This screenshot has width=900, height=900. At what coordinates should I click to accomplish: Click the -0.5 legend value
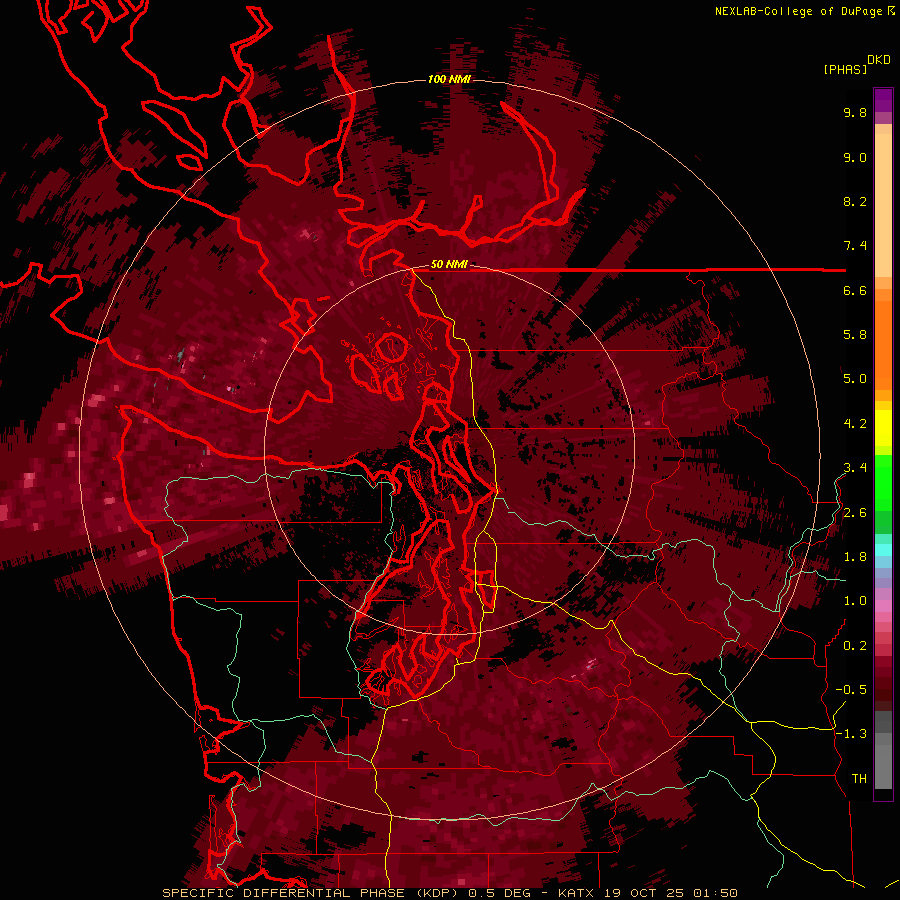pyautogui.click(x=851, y=690)
